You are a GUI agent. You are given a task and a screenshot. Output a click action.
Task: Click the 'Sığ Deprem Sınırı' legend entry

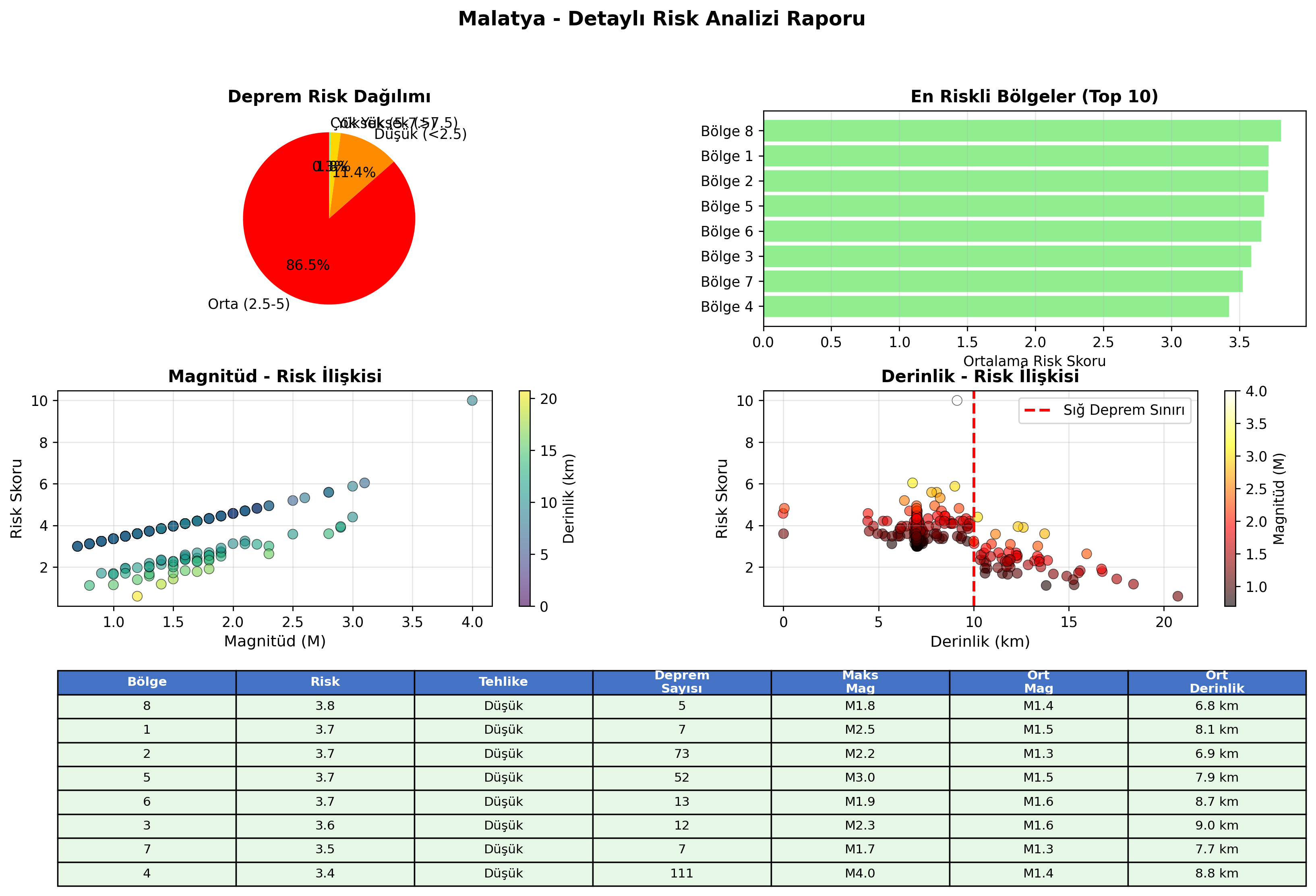pyautogui.click(x=1105, y=410)
